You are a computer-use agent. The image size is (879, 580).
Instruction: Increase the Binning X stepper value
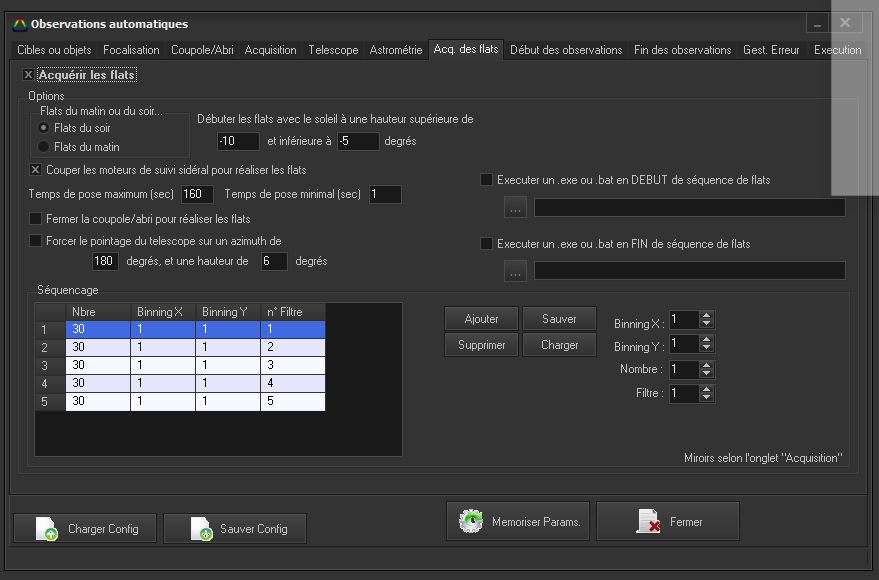[707, 315]
